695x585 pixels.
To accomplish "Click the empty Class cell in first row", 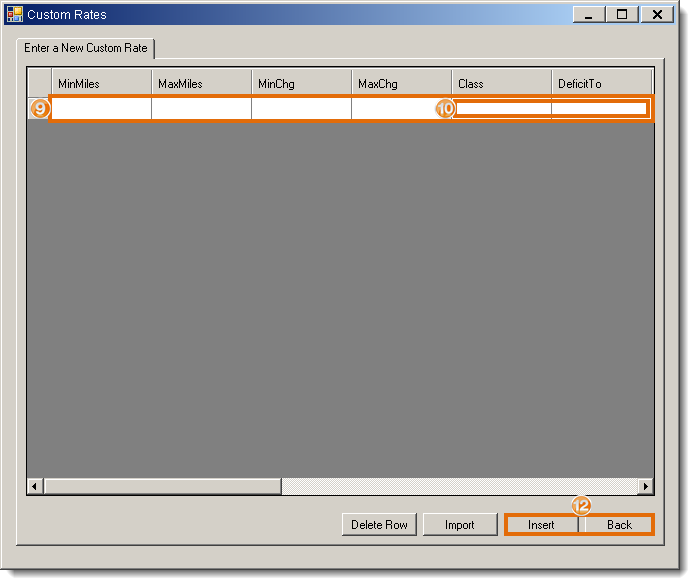I will [502, 108].
